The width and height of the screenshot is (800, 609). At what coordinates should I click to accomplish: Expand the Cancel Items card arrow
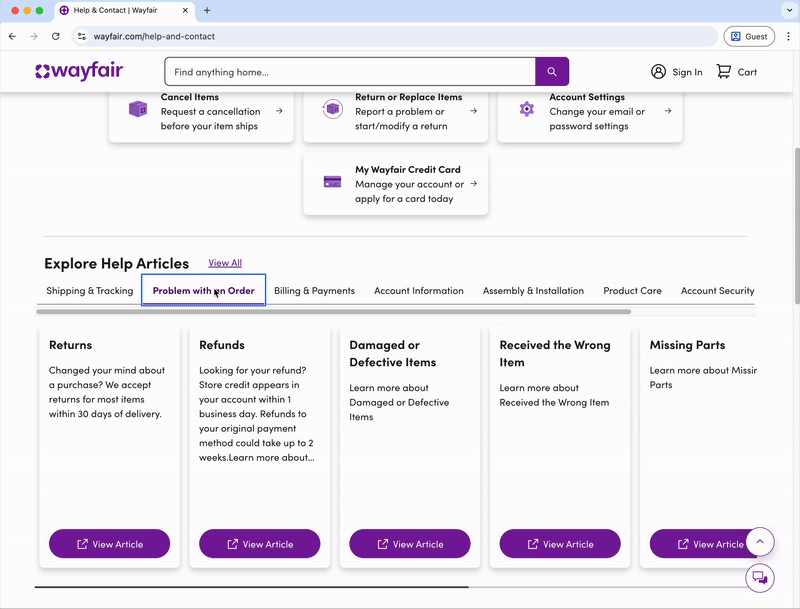[279, 111]
